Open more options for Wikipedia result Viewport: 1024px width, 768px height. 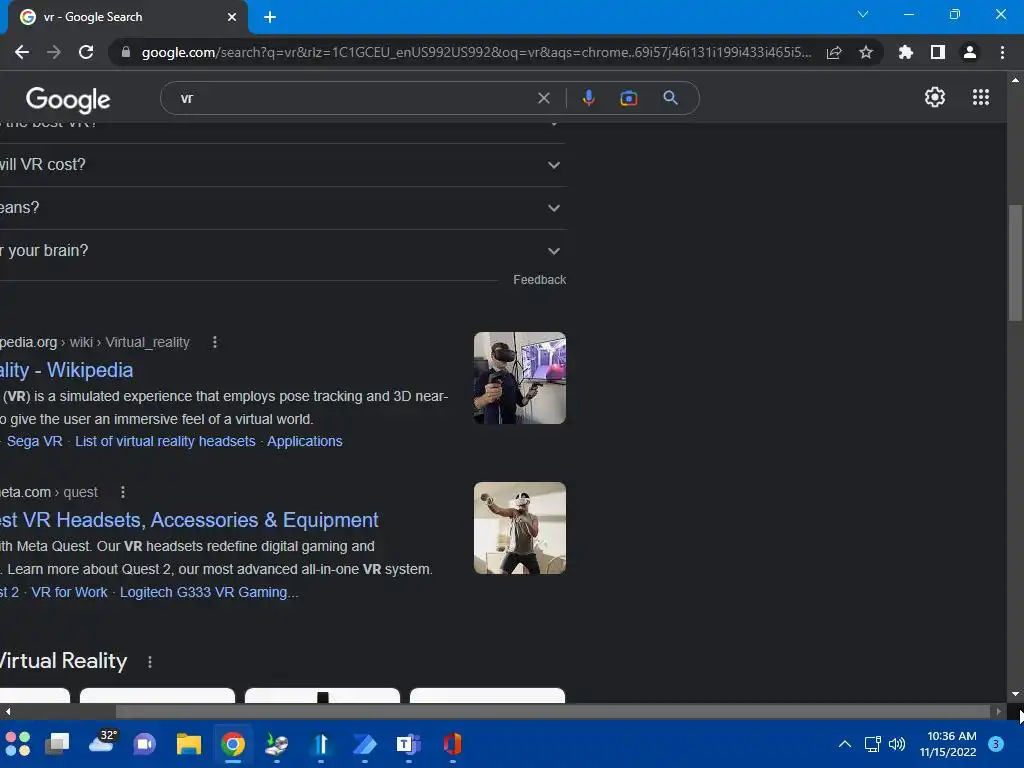click(x=215, y=342)
